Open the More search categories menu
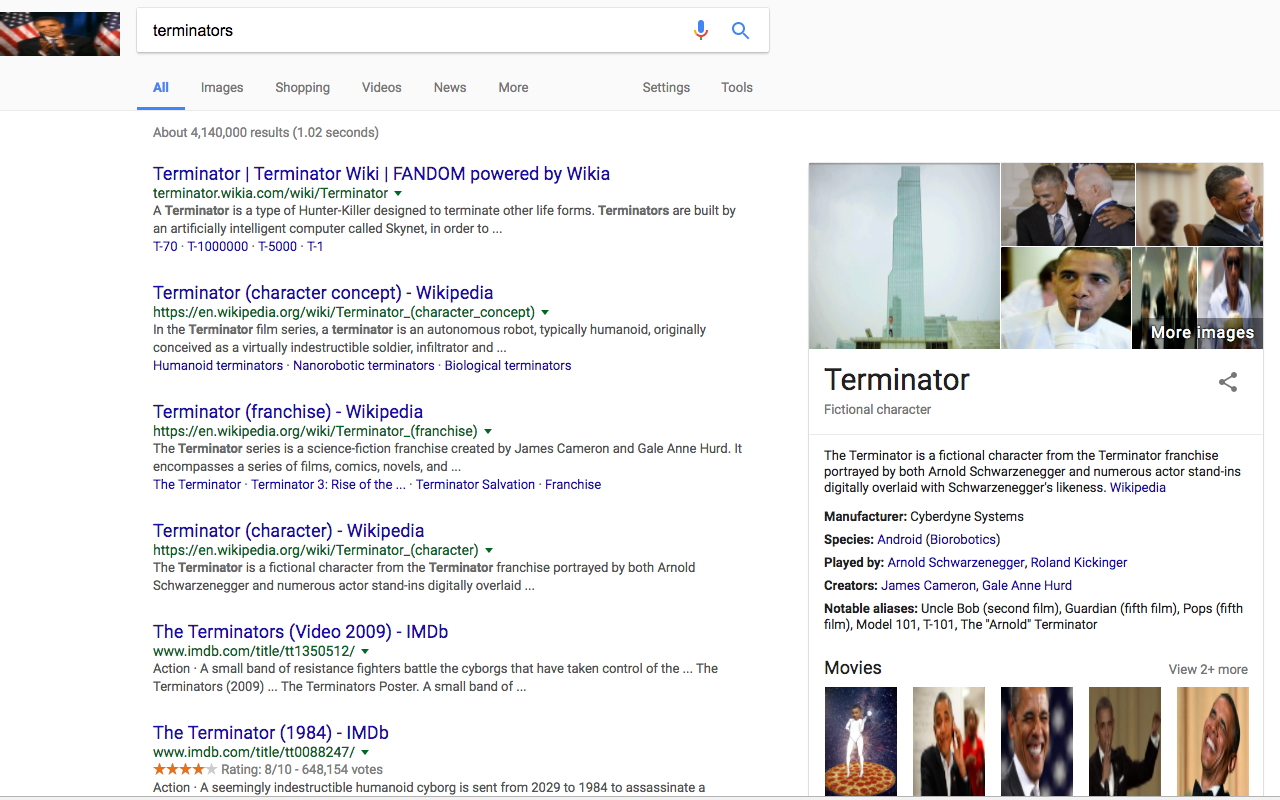The height and width of the screenshot is (800, 1280). [x=513, y=88]
